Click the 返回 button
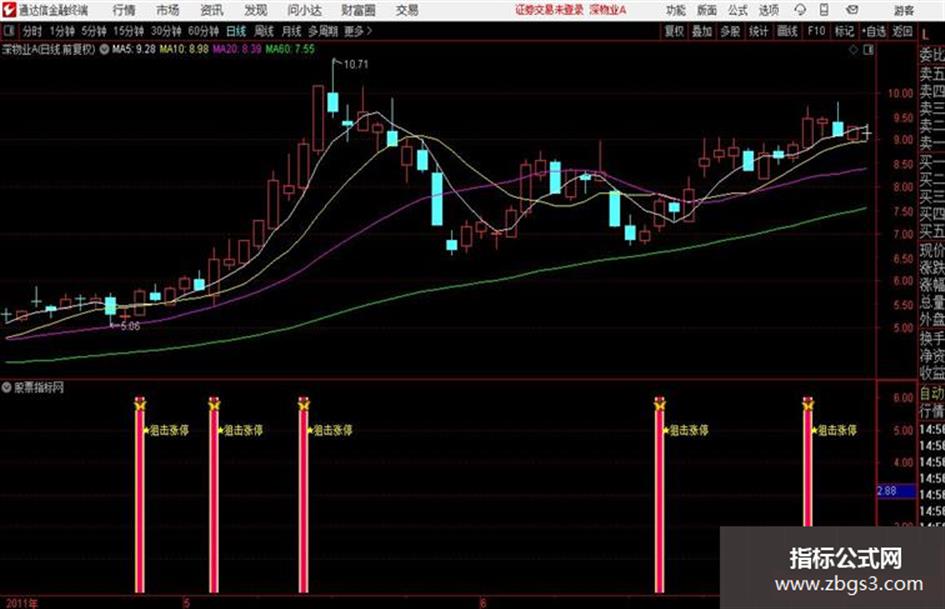945x609 pixels. click(902, 31)
